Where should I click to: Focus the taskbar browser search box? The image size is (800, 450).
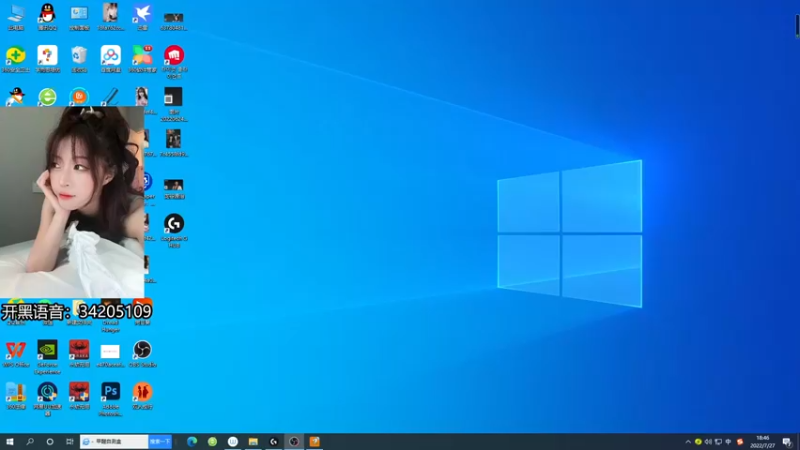coord(114,442)
